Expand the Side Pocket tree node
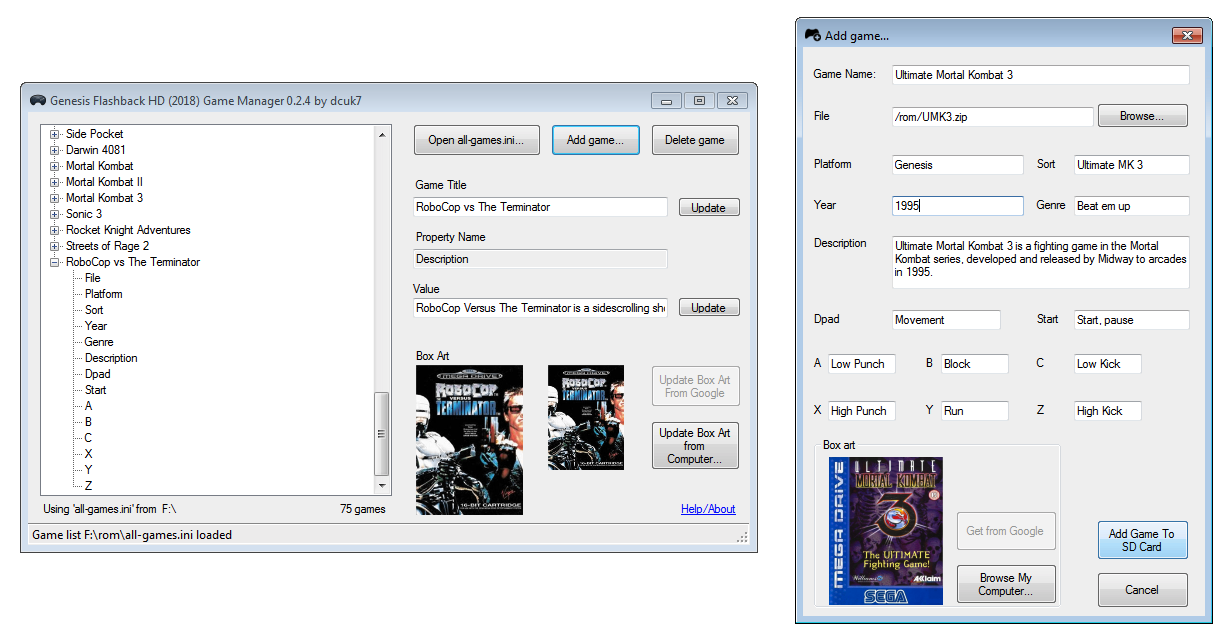The height and width of the screenshot is (642, 1230). click(54, 134)
